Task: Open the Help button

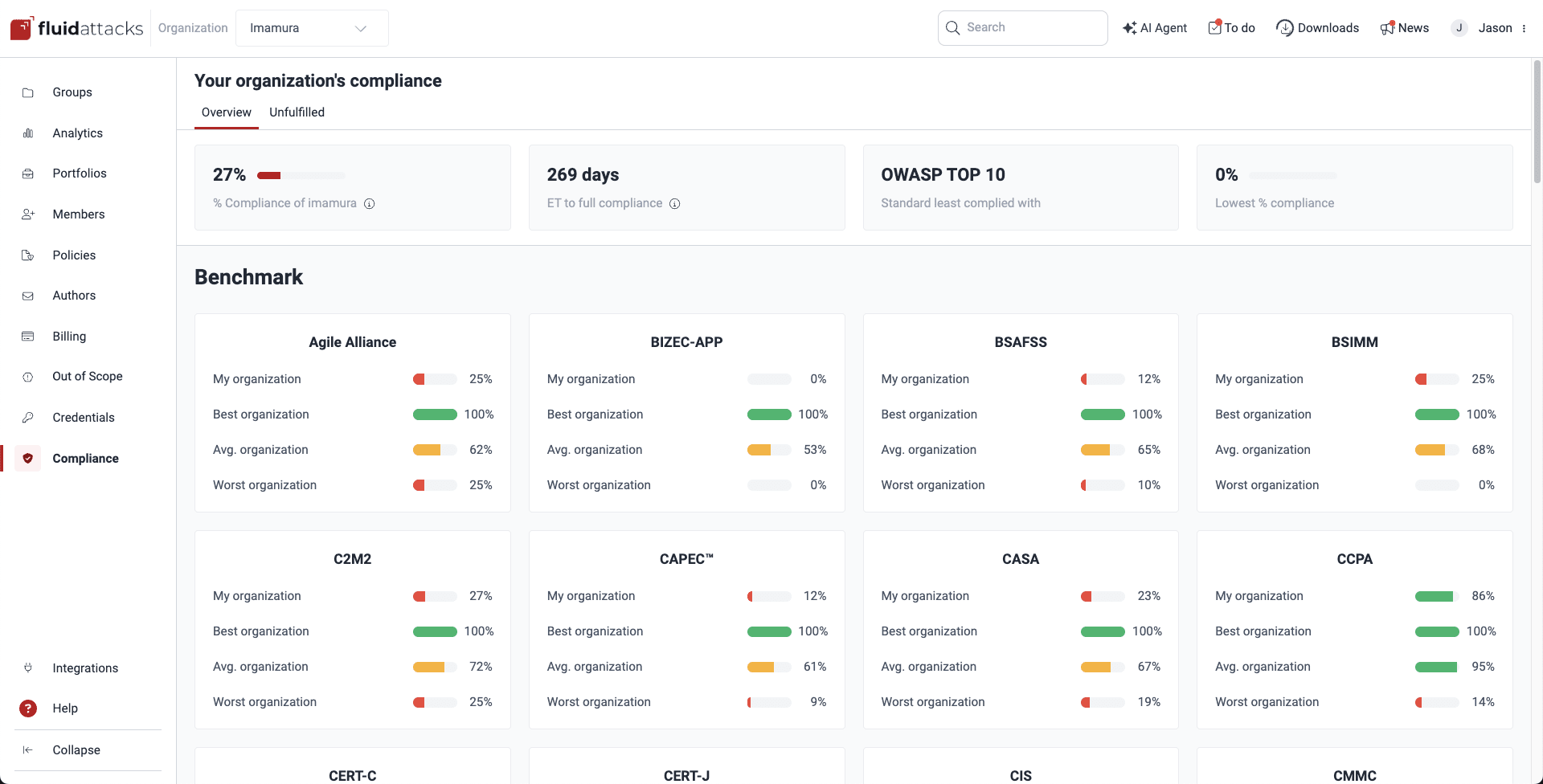Action: coord(28,708)
